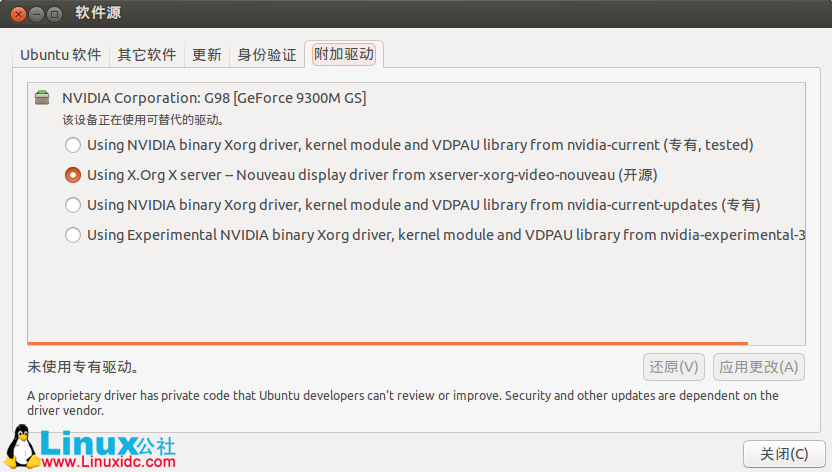Click the 还原(V) revert button
The height and width of the screenshot is (472, 832).
click(x=674, y=367)
